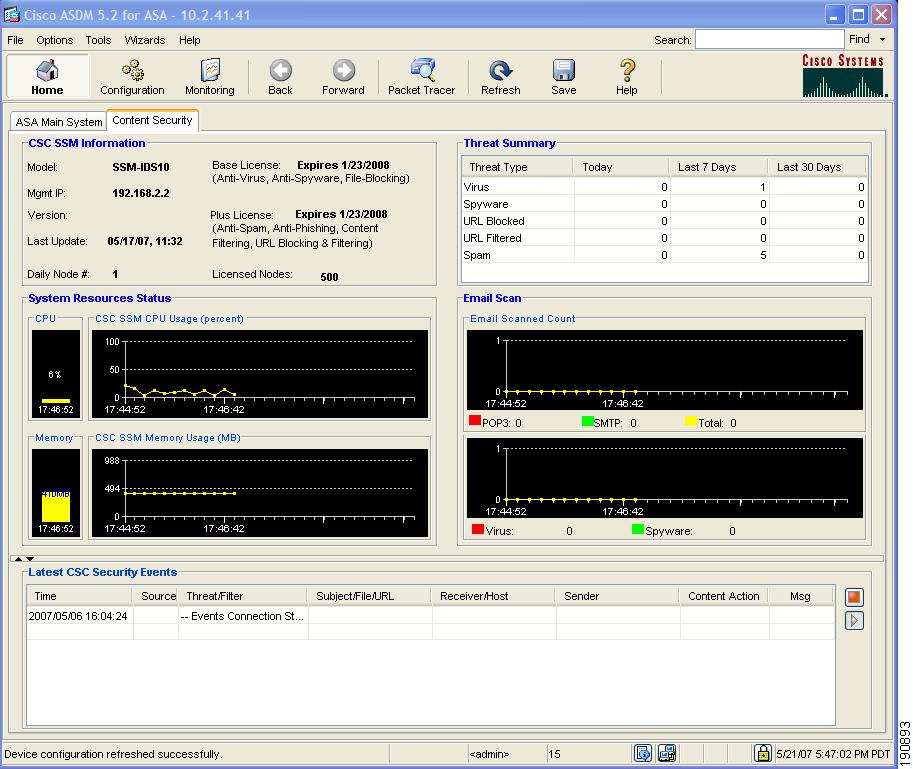Image resolution: width=913 pixels, height=769 pixels.
Task: Click the CPU percentage gauge
Action: click(x=56, y=374)
